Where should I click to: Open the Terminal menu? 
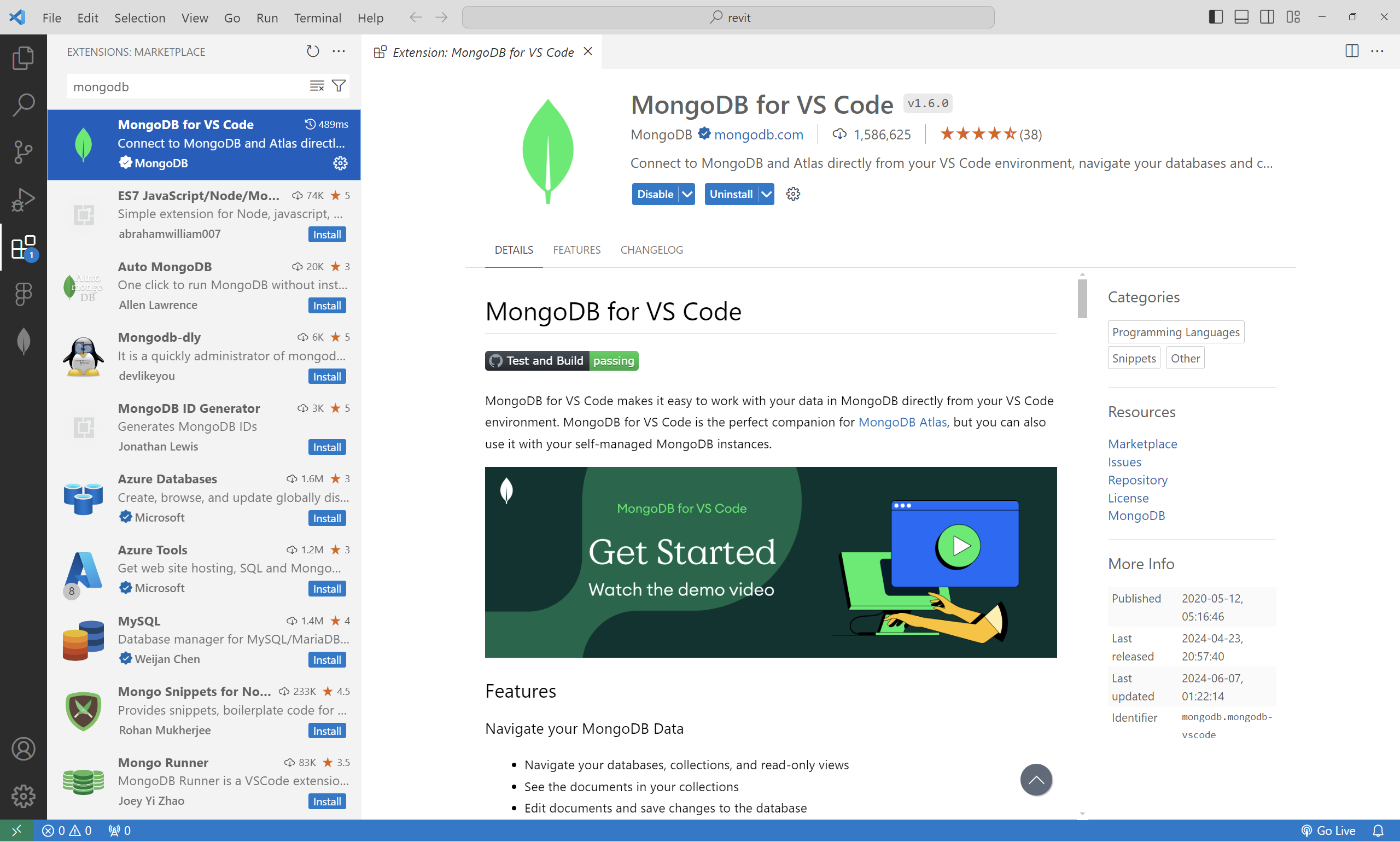click(317, 17)
